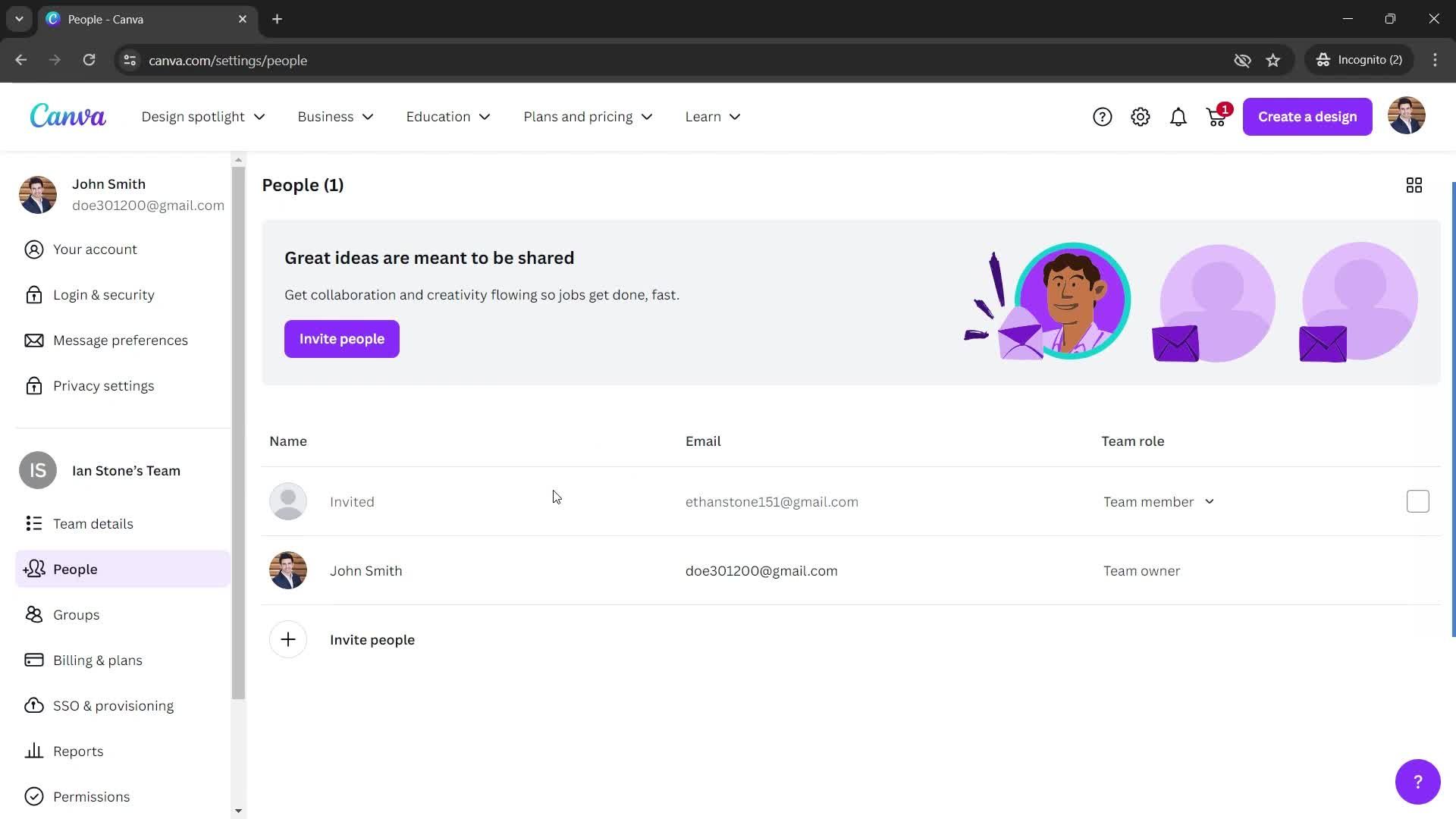1456x819 pixels.
Task: Toggle the invited member checkbox
Action: (x=1417, y=501)
